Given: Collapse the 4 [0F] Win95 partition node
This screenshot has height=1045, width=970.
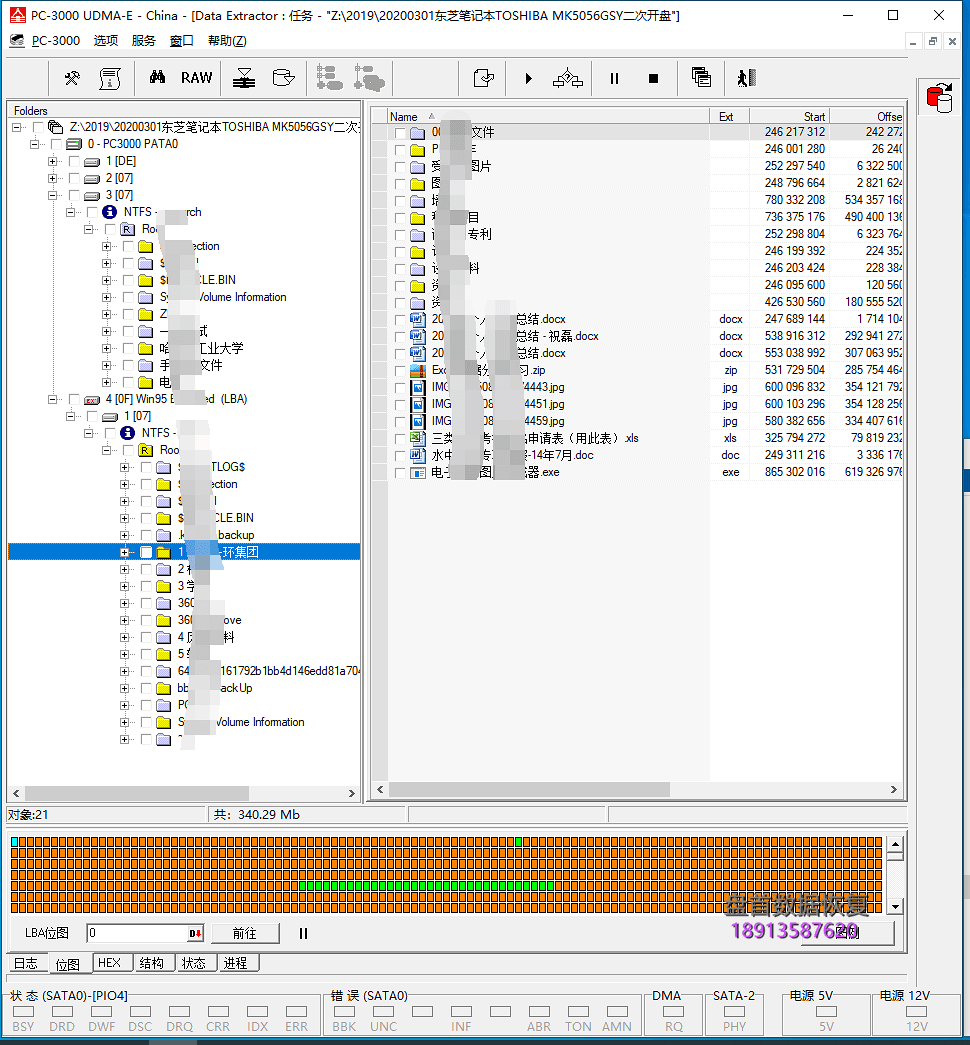Looking at the screenshot, I should pos(52,399).
